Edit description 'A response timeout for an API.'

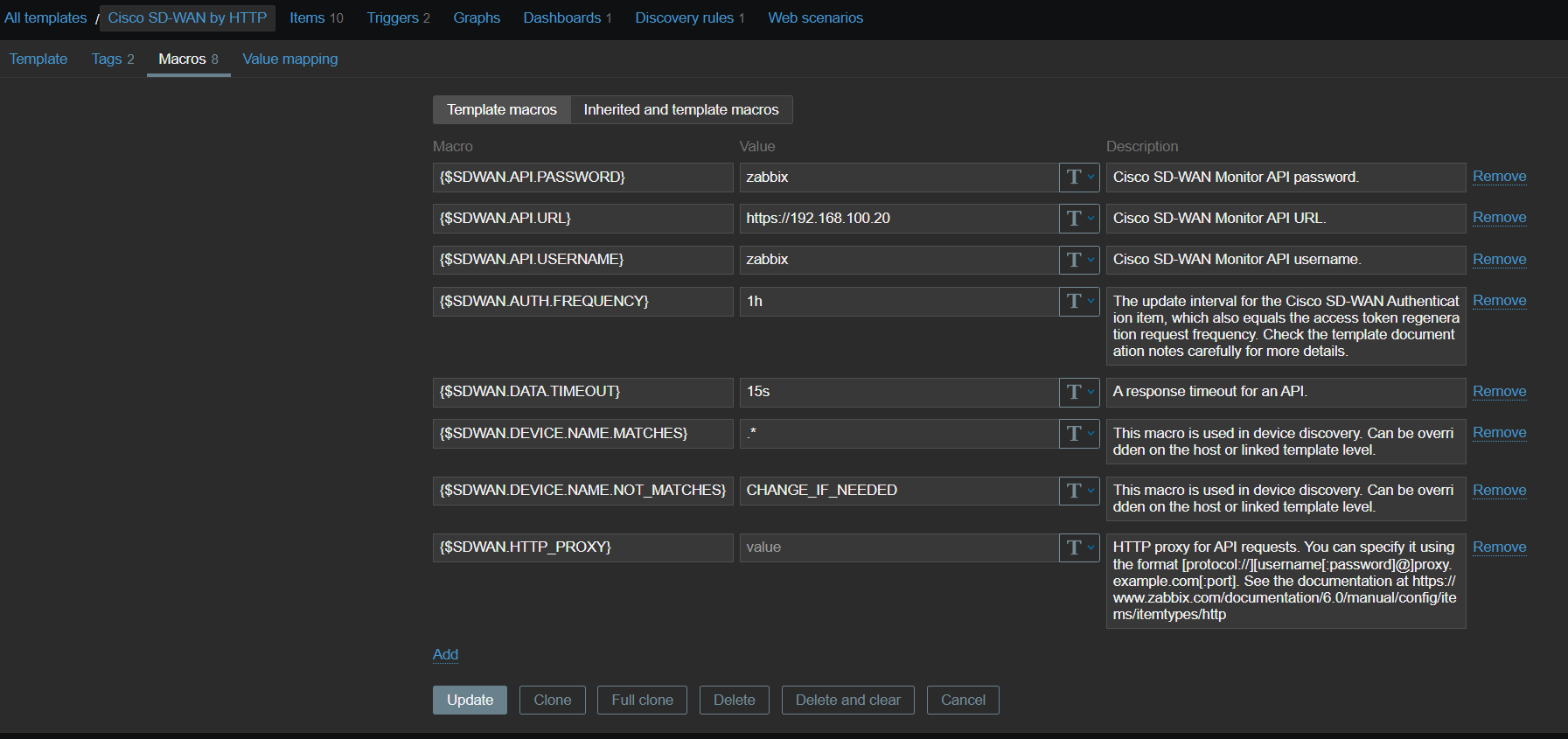point(1286,393)
